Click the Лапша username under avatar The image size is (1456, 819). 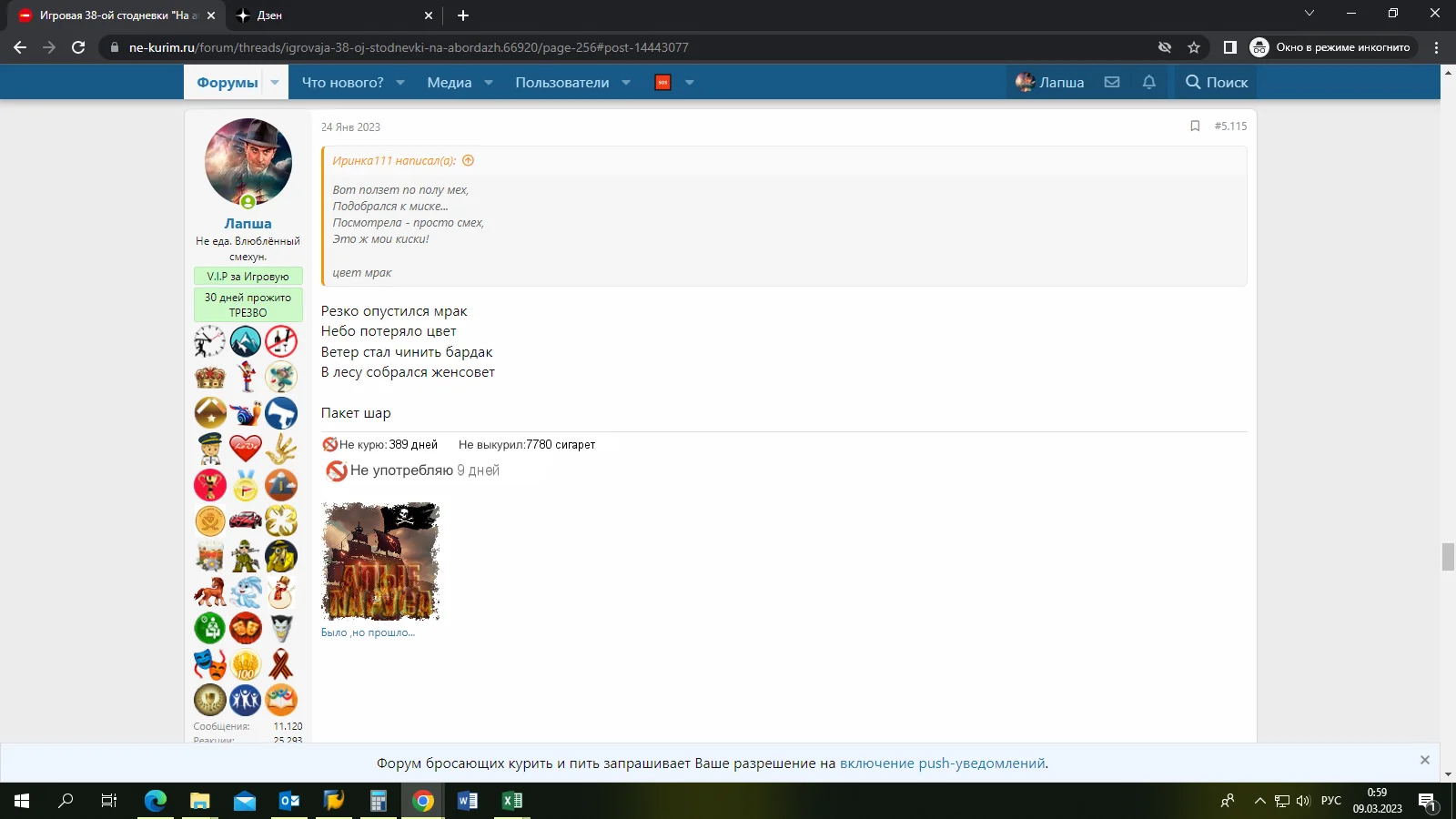pos(248,224)
